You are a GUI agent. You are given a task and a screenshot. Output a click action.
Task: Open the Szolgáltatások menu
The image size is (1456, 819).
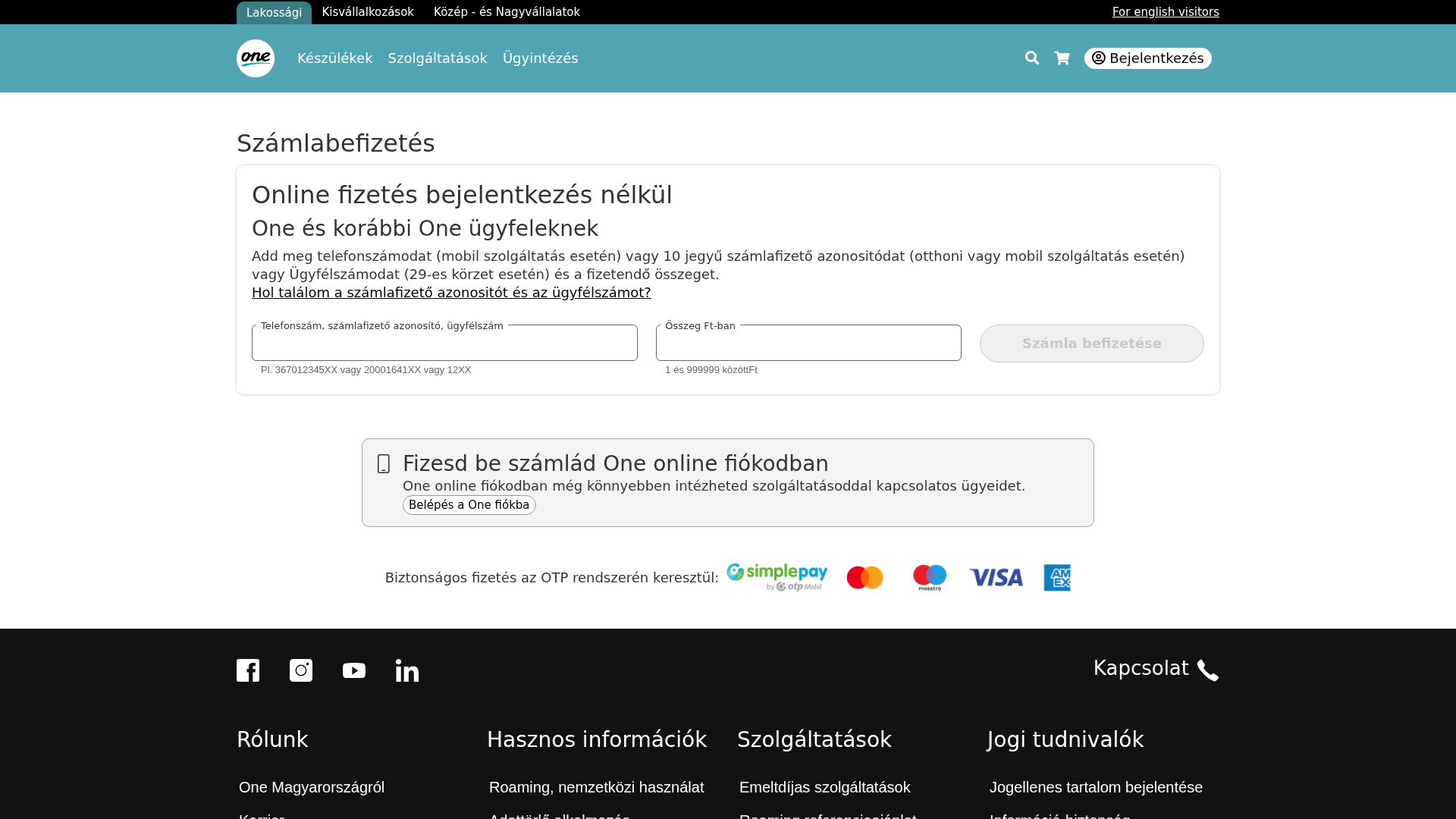(437, 58)
